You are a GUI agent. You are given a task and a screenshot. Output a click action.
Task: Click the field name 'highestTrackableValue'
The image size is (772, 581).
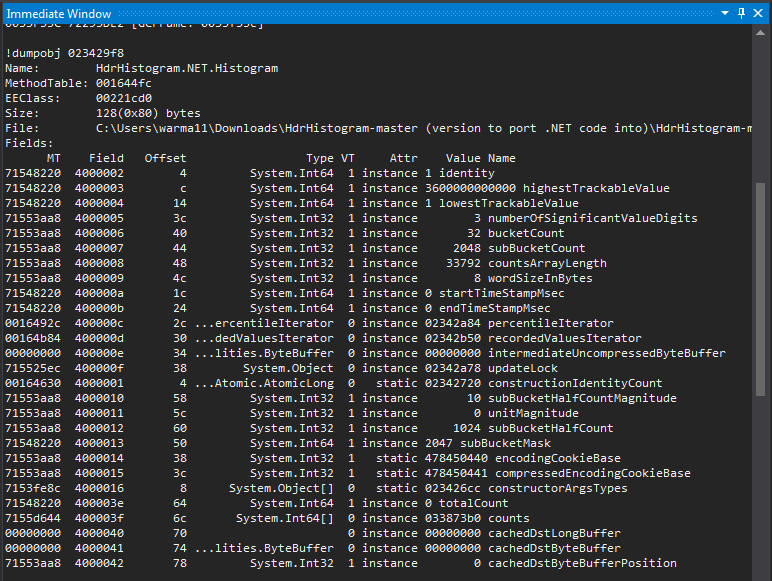(x=596, y=189)
